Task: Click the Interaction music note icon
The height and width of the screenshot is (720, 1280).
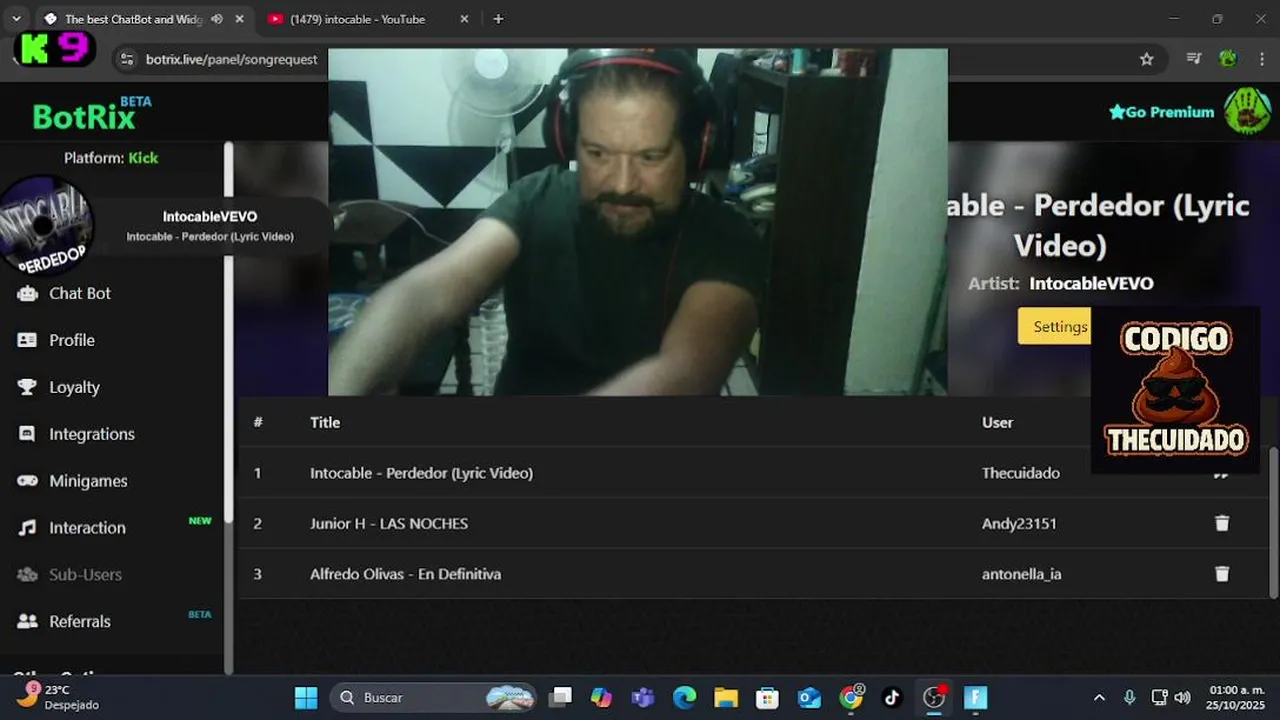Action: tap(28, 528)
